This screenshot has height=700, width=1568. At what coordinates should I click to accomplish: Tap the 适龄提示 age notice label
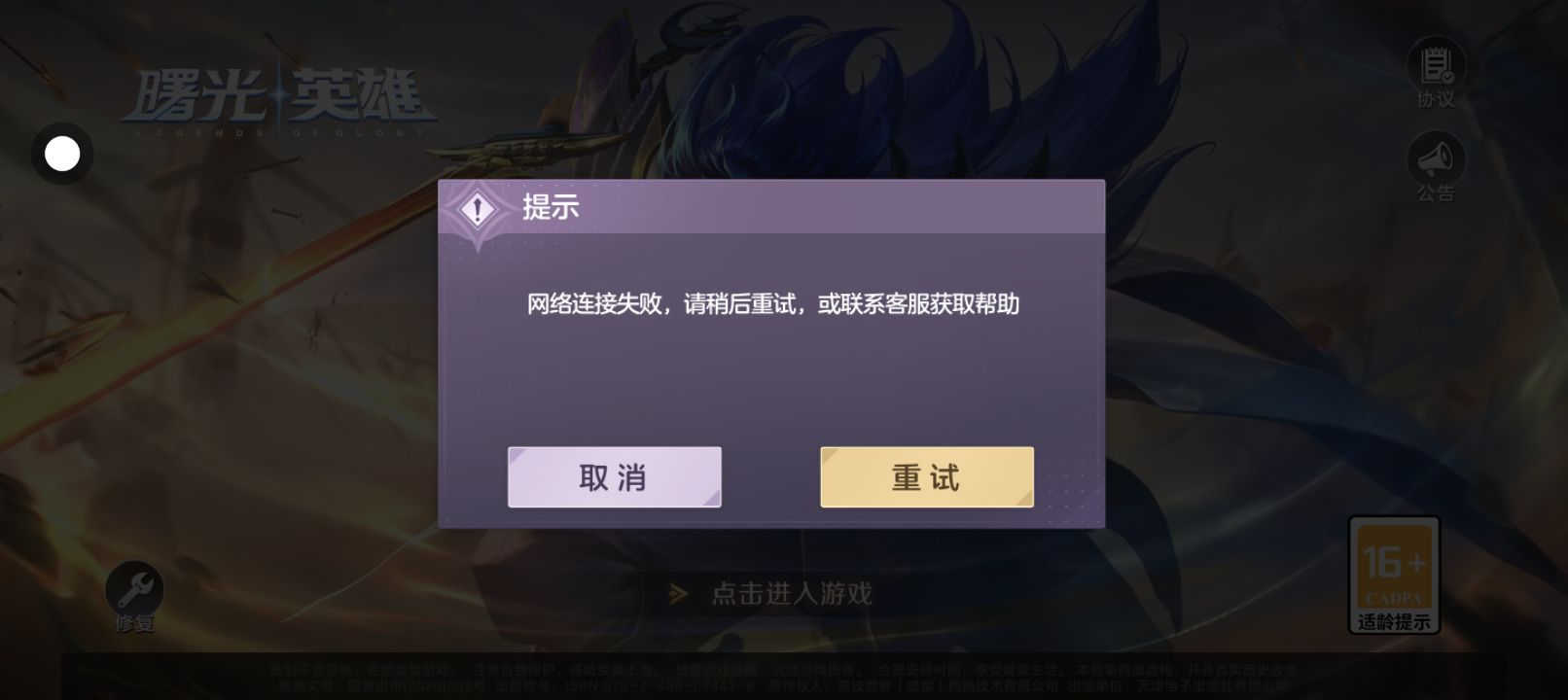coord(1394,622)
